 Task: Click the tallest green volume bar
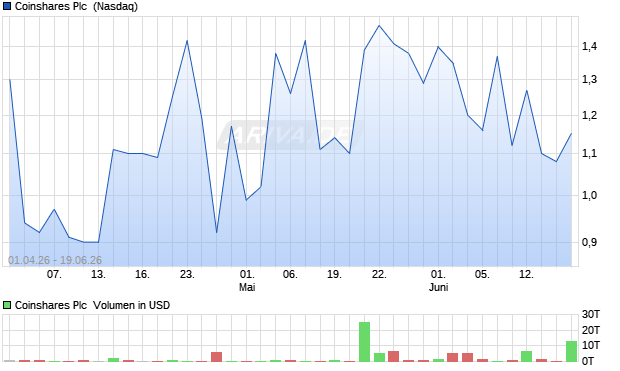tap(364, 342)
